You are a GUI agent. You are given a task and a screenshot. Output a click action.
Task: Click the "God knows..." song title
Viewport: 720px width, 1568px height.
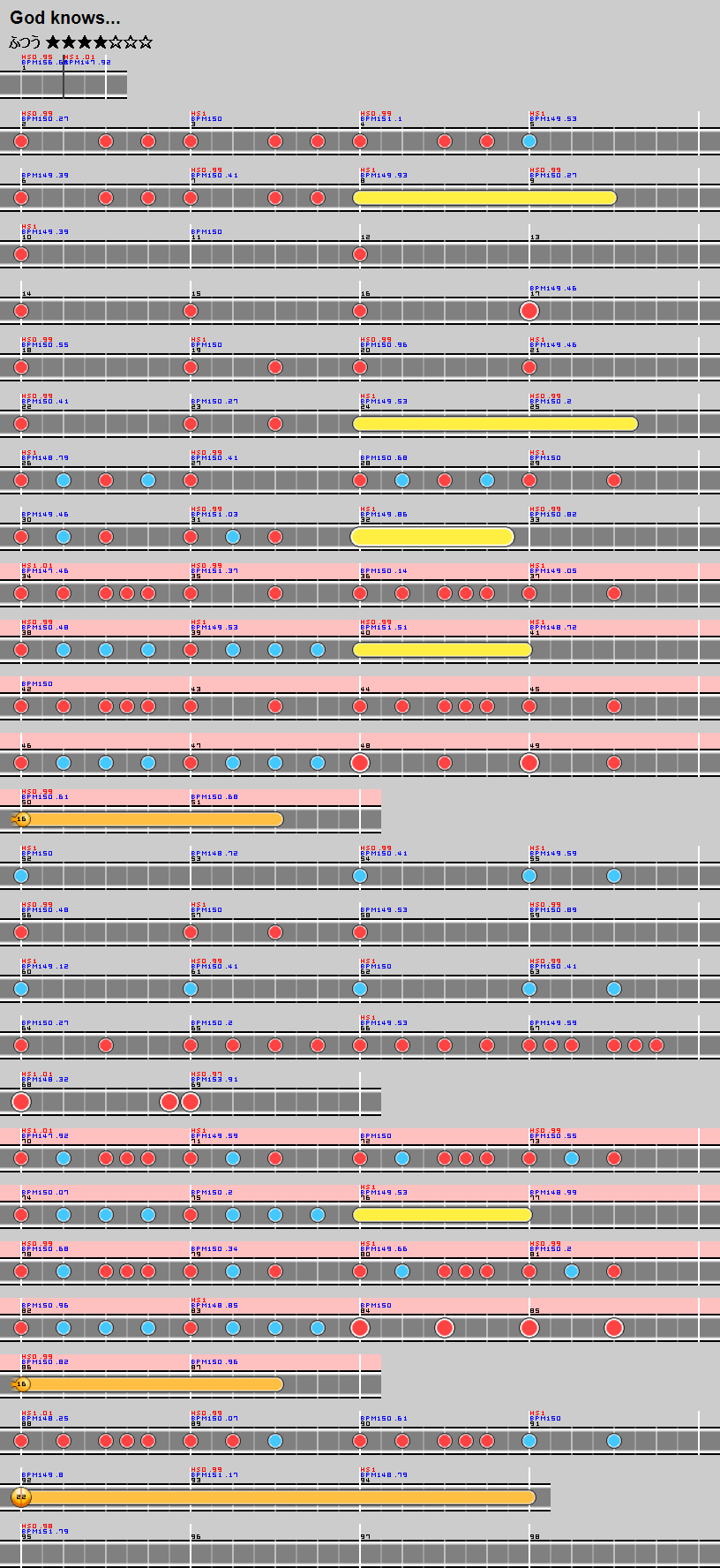tap(64, 18)
